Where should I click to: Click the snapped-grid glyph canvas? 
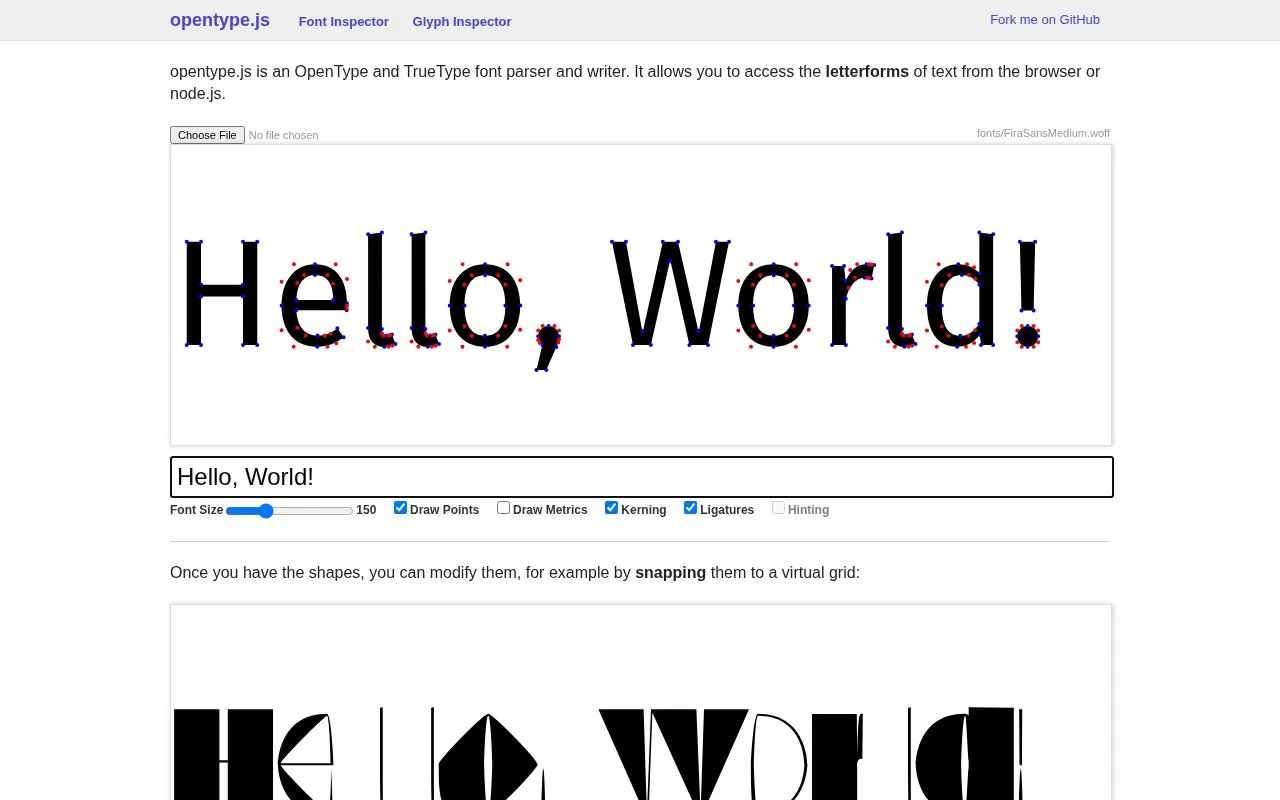point(641,702)
